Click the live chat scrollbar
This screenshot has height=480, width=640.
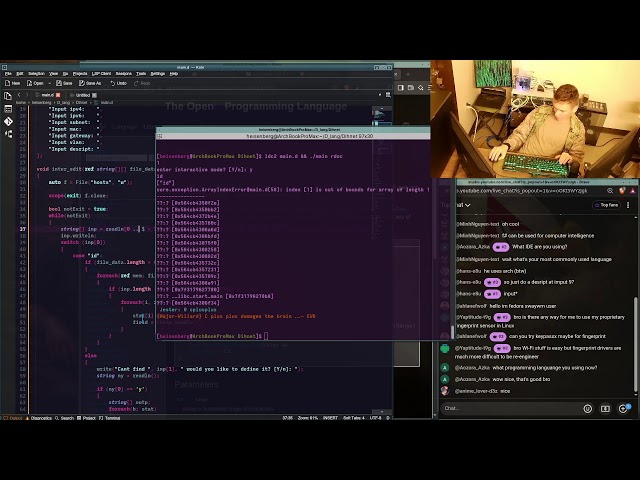click(x=635, y=345)
